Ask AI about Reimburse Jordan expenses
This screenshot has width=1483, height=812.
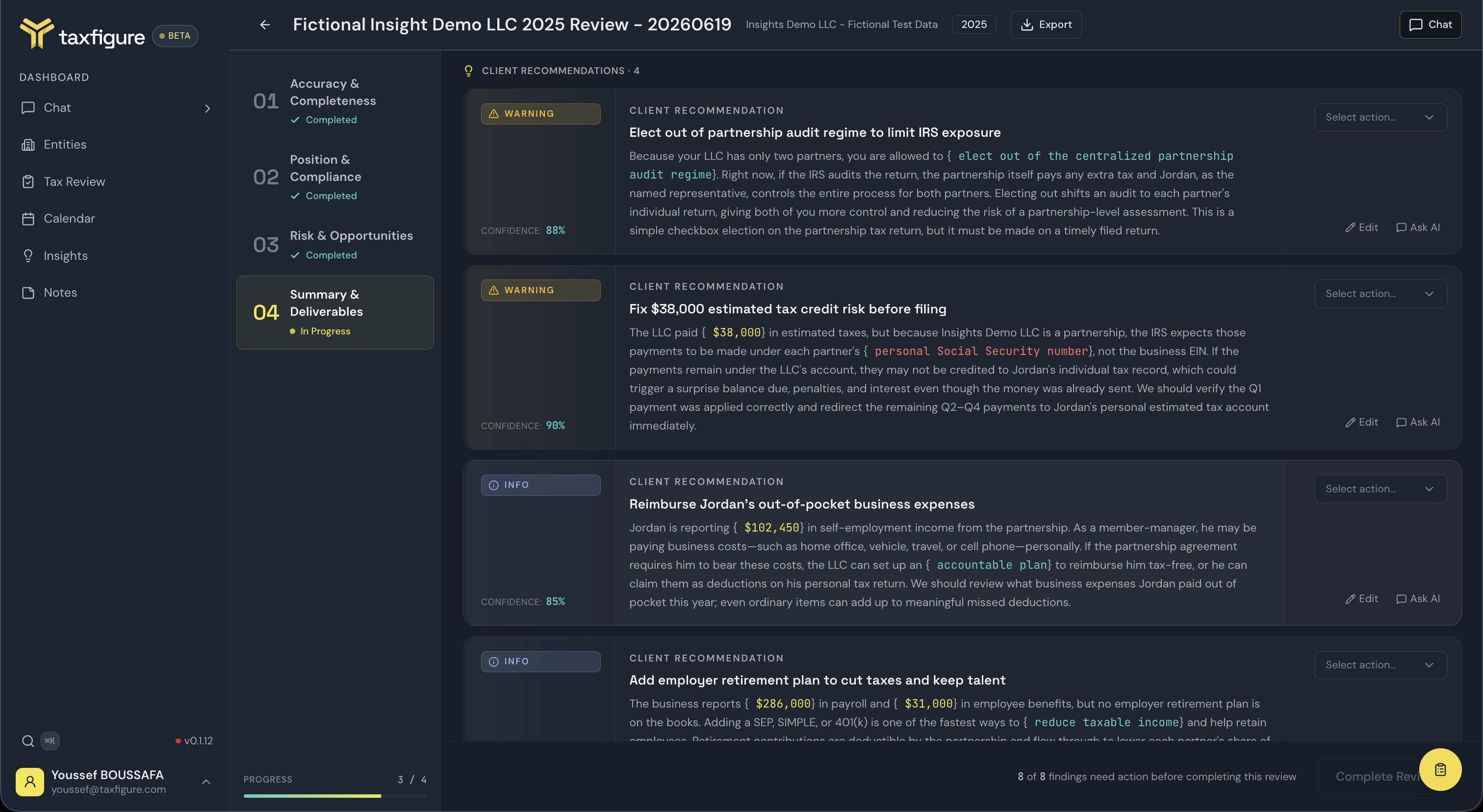[1418, 599]
